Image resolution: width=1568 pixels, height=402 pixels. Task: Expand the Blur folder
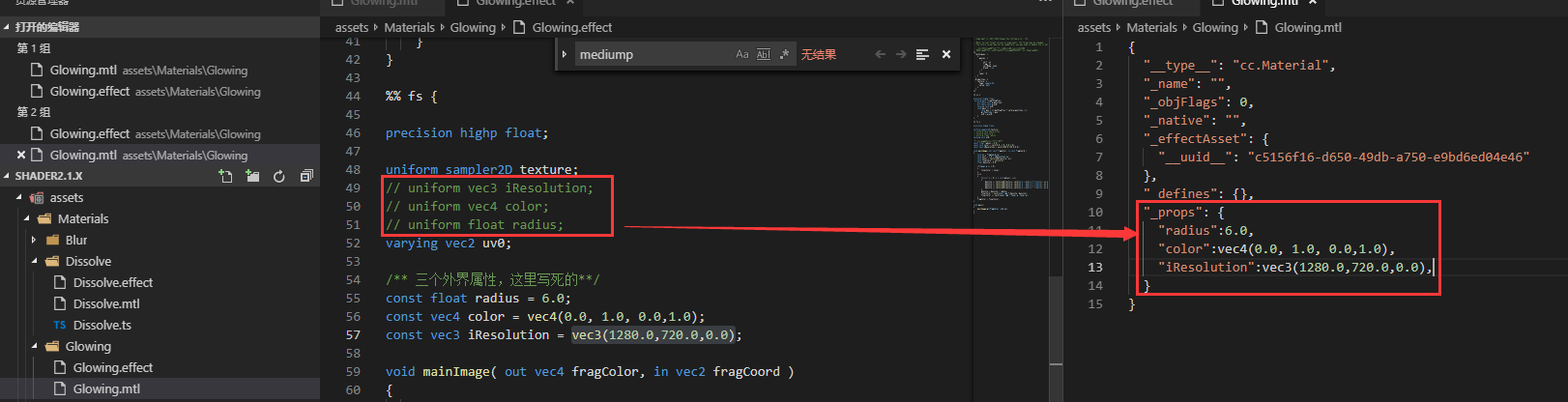pos(34,240)
